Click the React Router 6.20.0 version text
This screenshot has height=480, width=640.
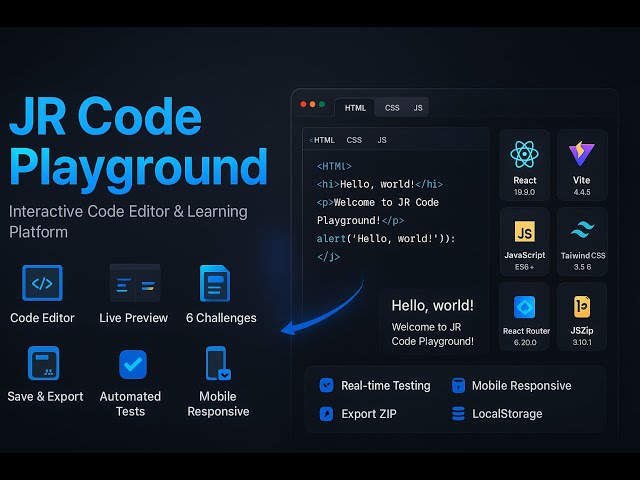point(525,342)
